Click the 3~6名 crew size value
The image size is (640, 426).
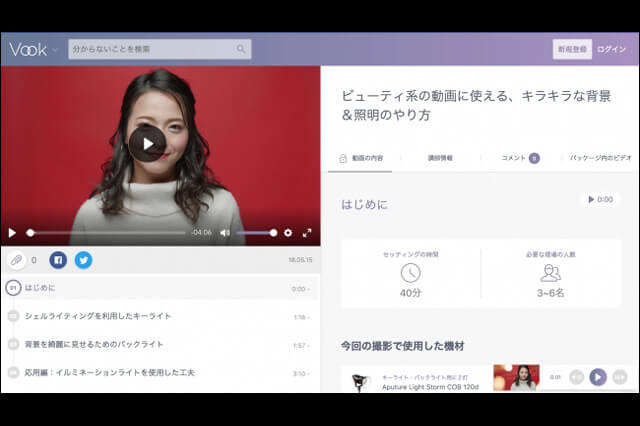(x=551, y=293)
